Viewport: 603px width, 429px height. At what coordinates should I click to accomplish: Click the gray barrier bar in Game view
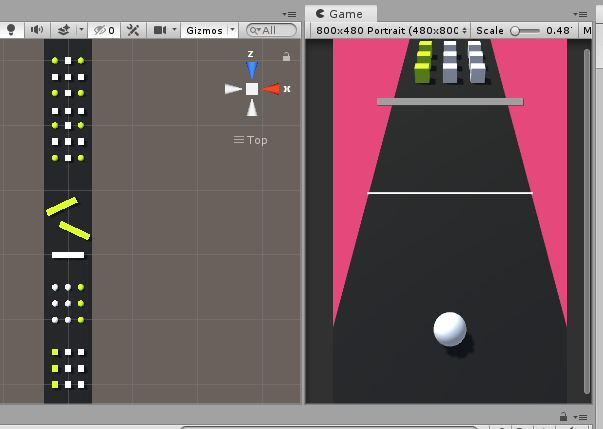coord(450,101)
